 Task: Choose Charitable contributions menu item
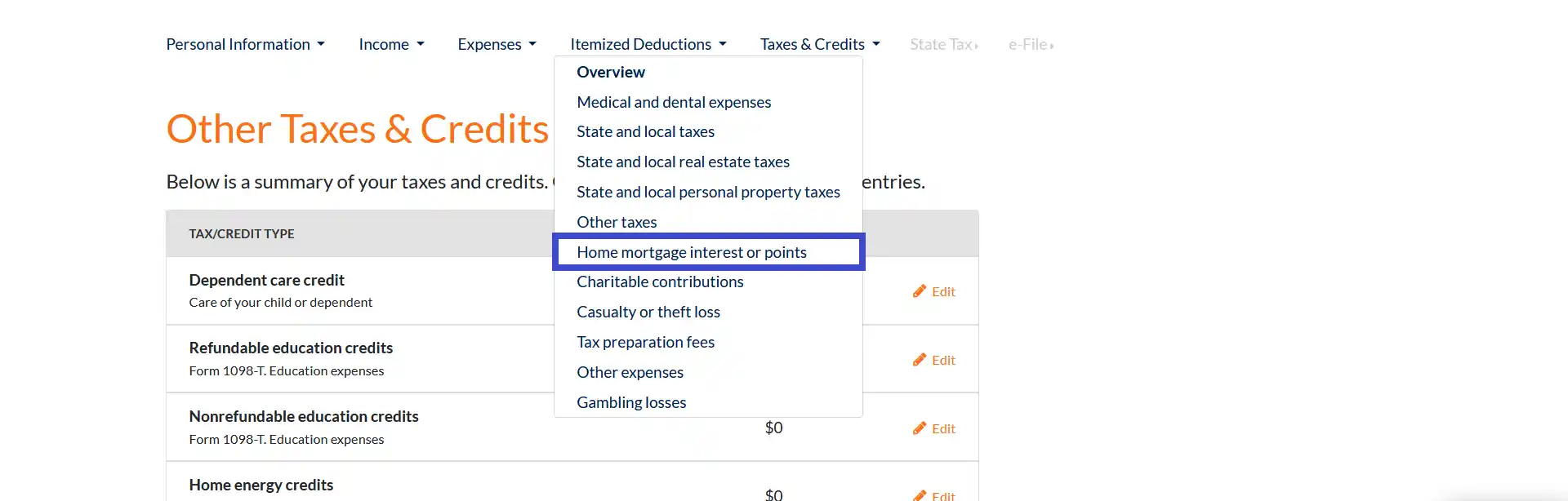[x=660, y=282]
